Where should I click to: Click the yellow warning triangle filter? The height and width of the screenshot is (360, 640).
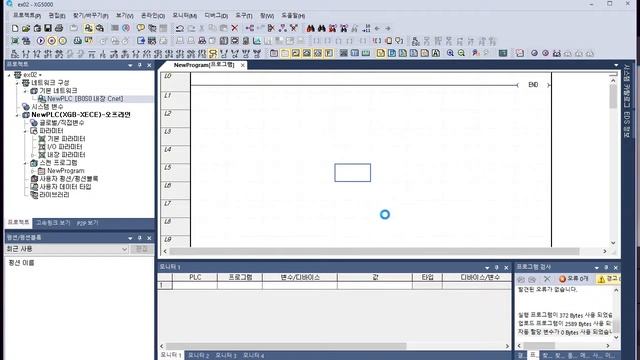608,279
